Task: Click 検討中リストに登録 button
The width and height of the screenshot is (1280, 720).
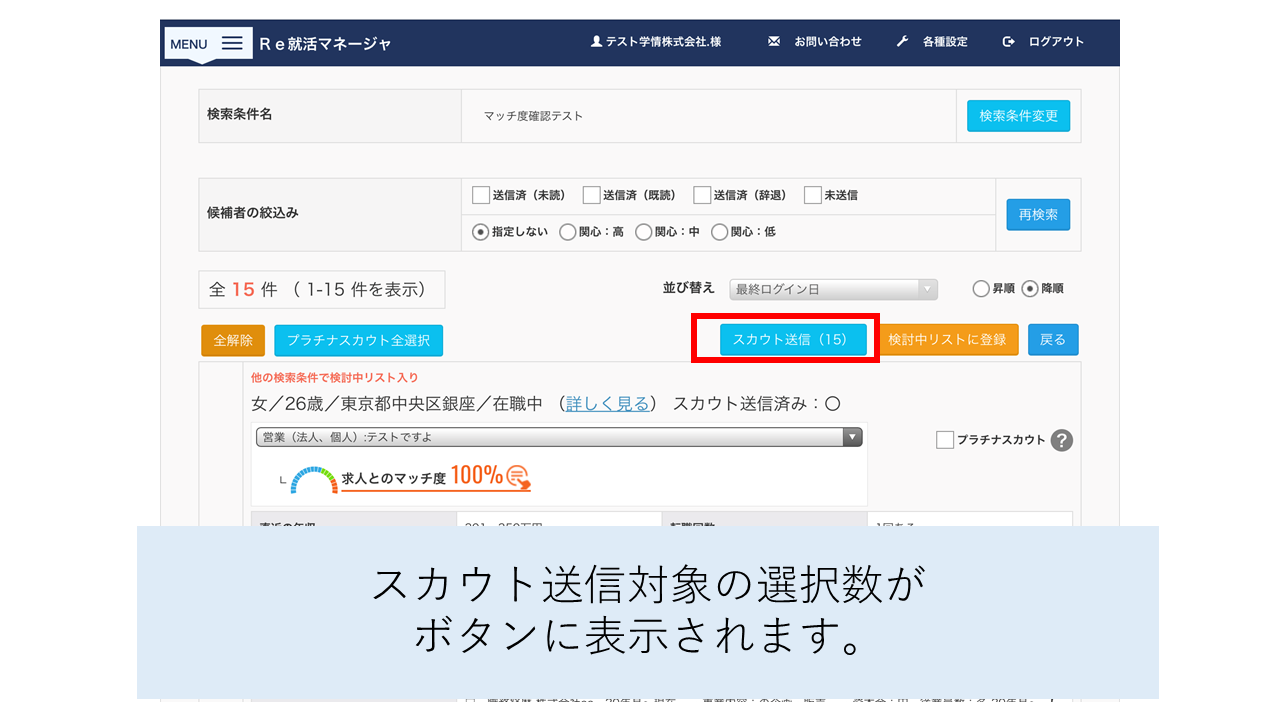Action: coord(947,340)
